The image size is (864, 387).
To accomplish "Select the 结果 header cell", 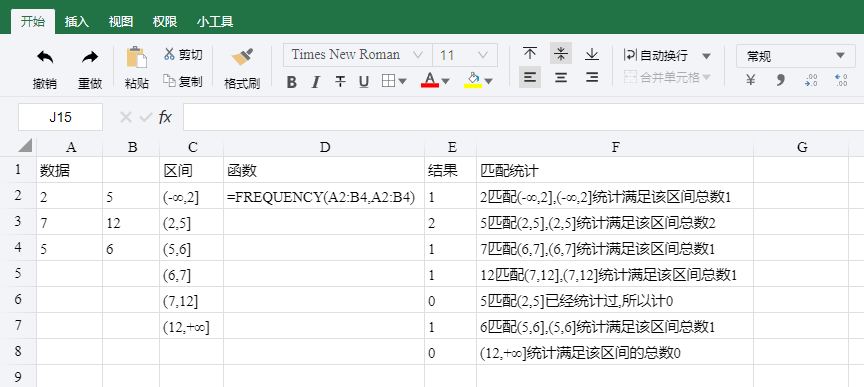I will 451,171.
